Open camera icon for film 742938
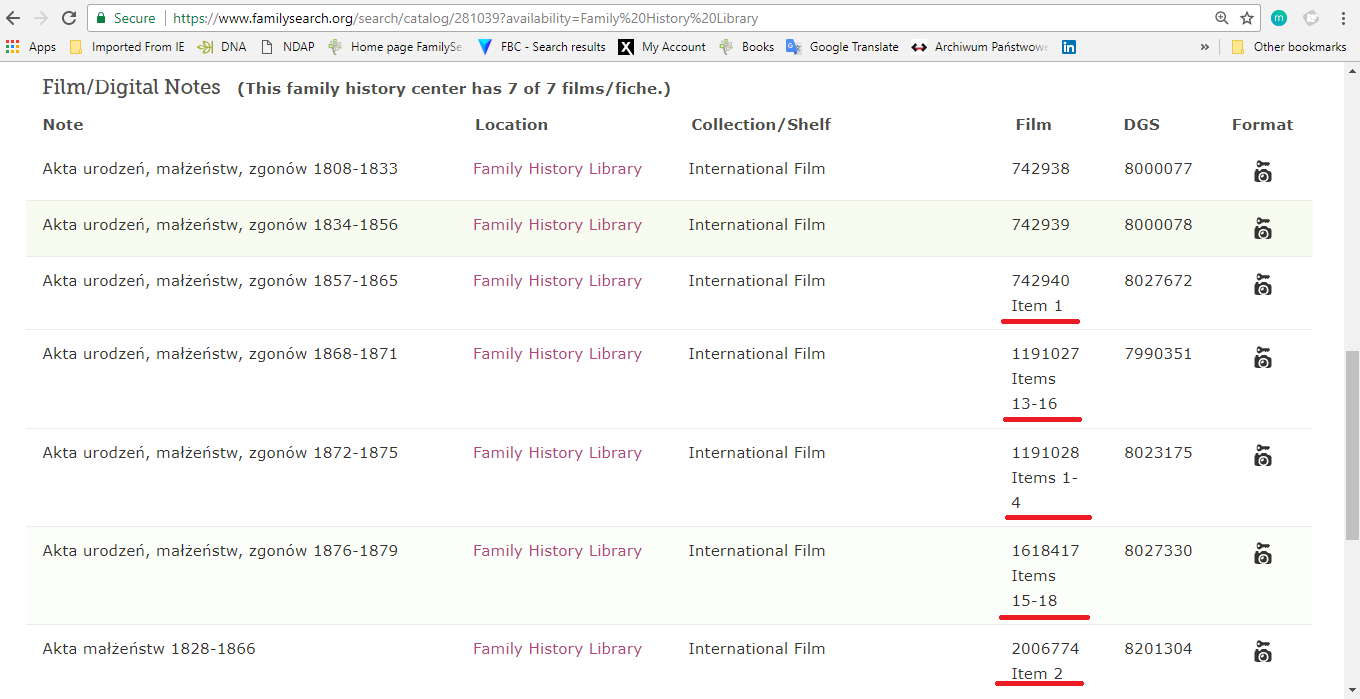Viewport: 1360px width, 699px height. [x=1262, y=172]
